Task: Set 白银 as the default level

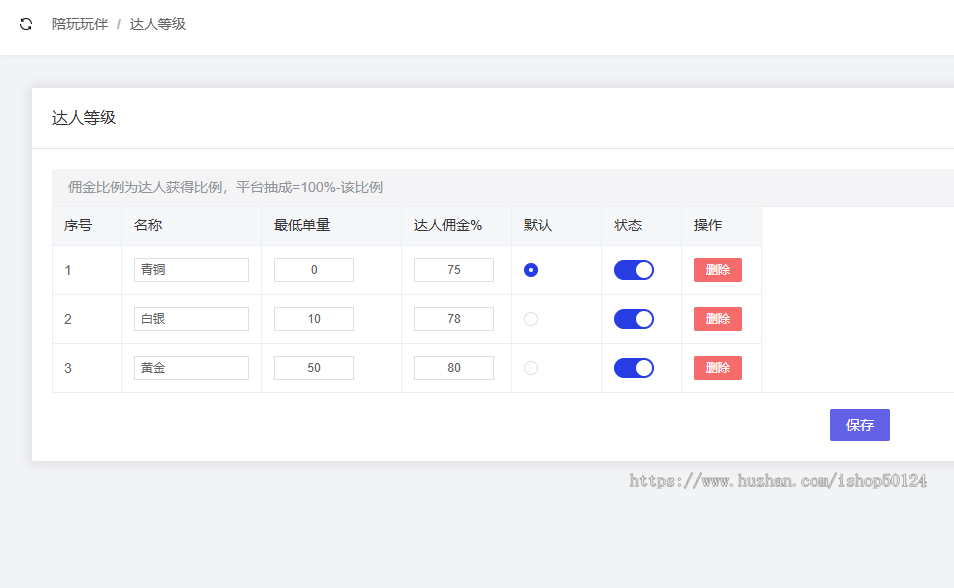Action: (531, 319)
